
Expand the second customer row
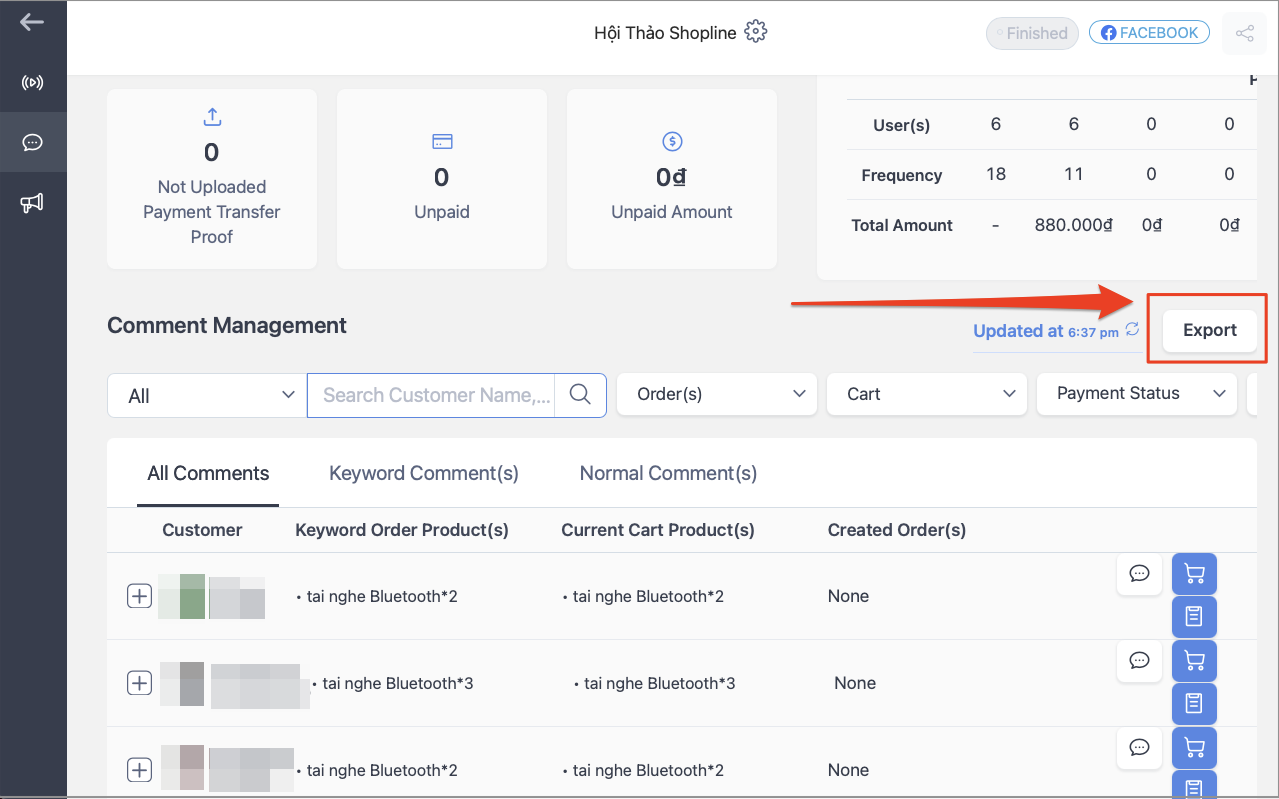click(139, 684)
